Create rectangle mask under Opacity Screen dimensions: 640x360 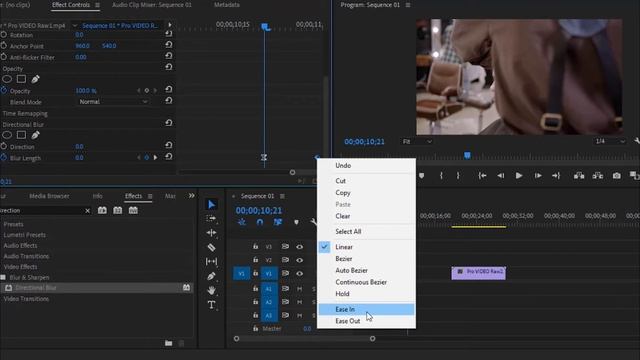(21, 79)
